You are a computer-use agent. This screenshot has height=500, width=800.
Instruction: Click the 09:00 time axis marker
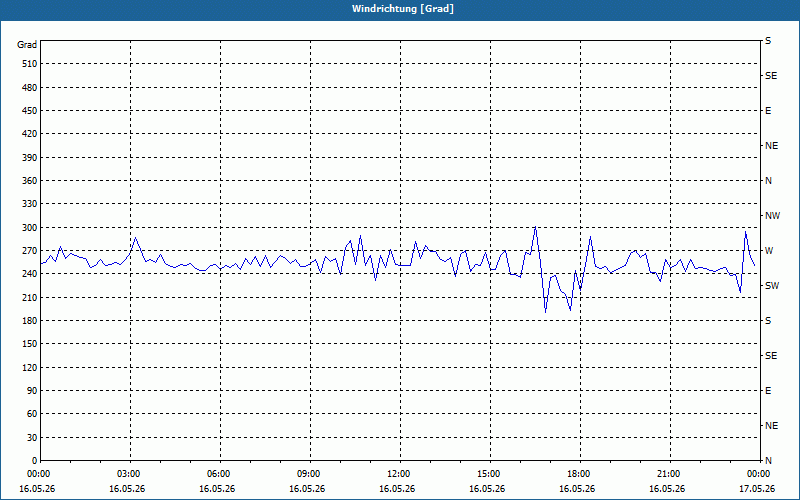(310, 474)
